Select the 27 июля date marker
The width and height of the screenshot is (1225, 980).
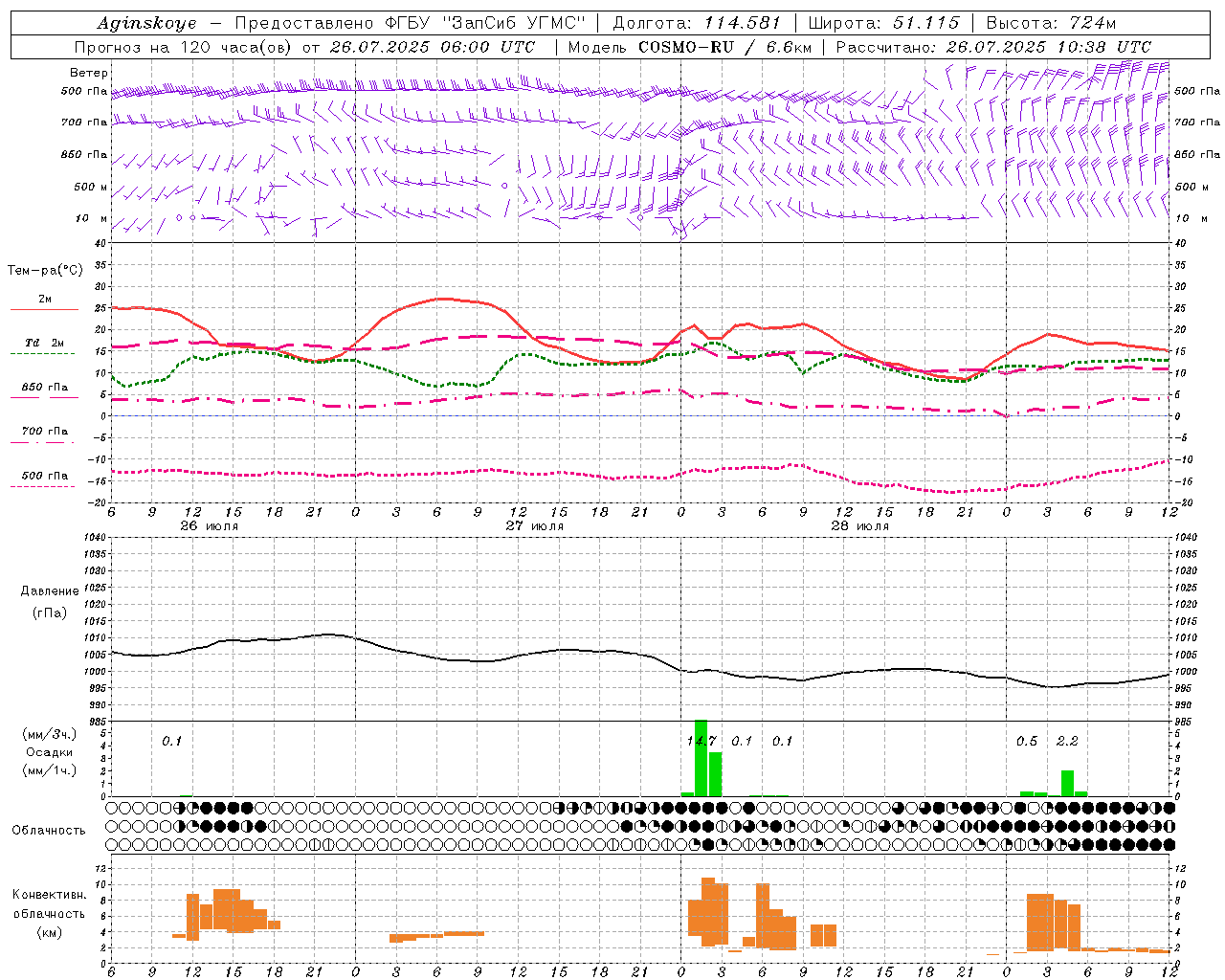(x=534, y=525)
